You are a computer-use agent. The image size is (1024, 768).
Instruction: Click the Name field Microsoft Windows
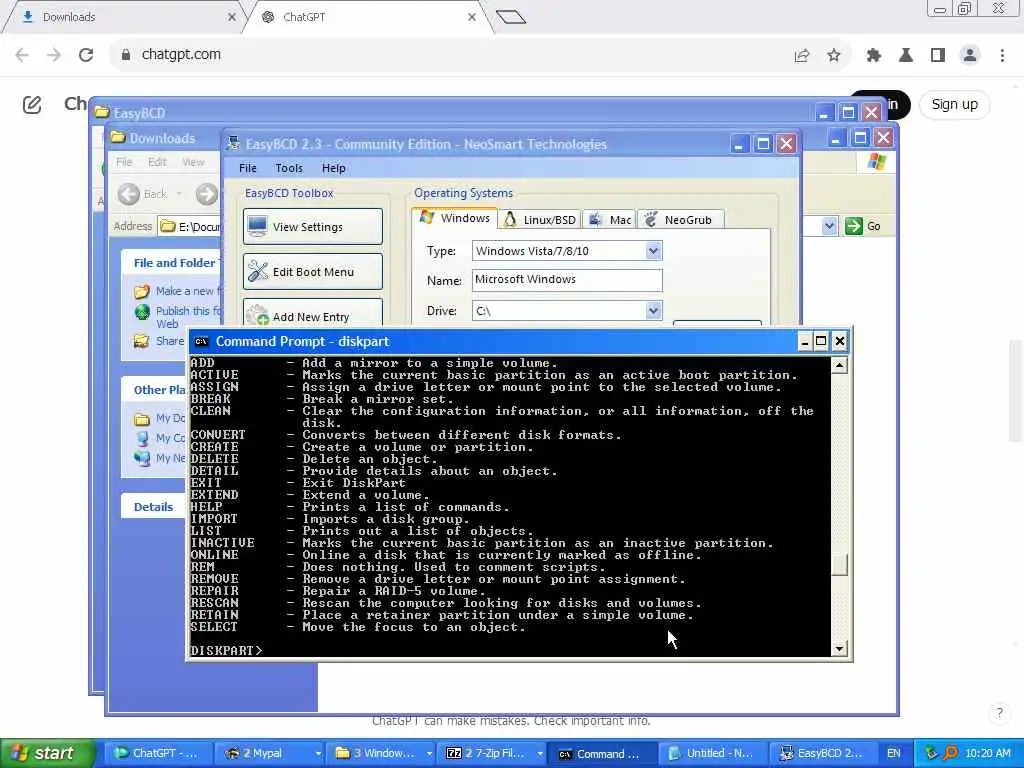567,280
